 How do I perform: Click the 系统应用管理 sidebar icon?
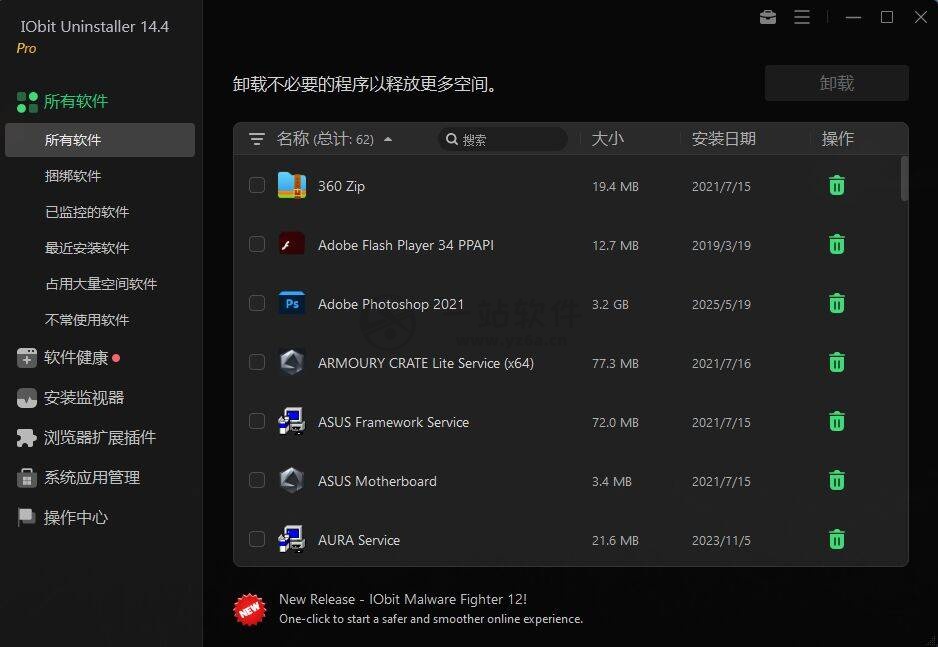tap(27, 478)
